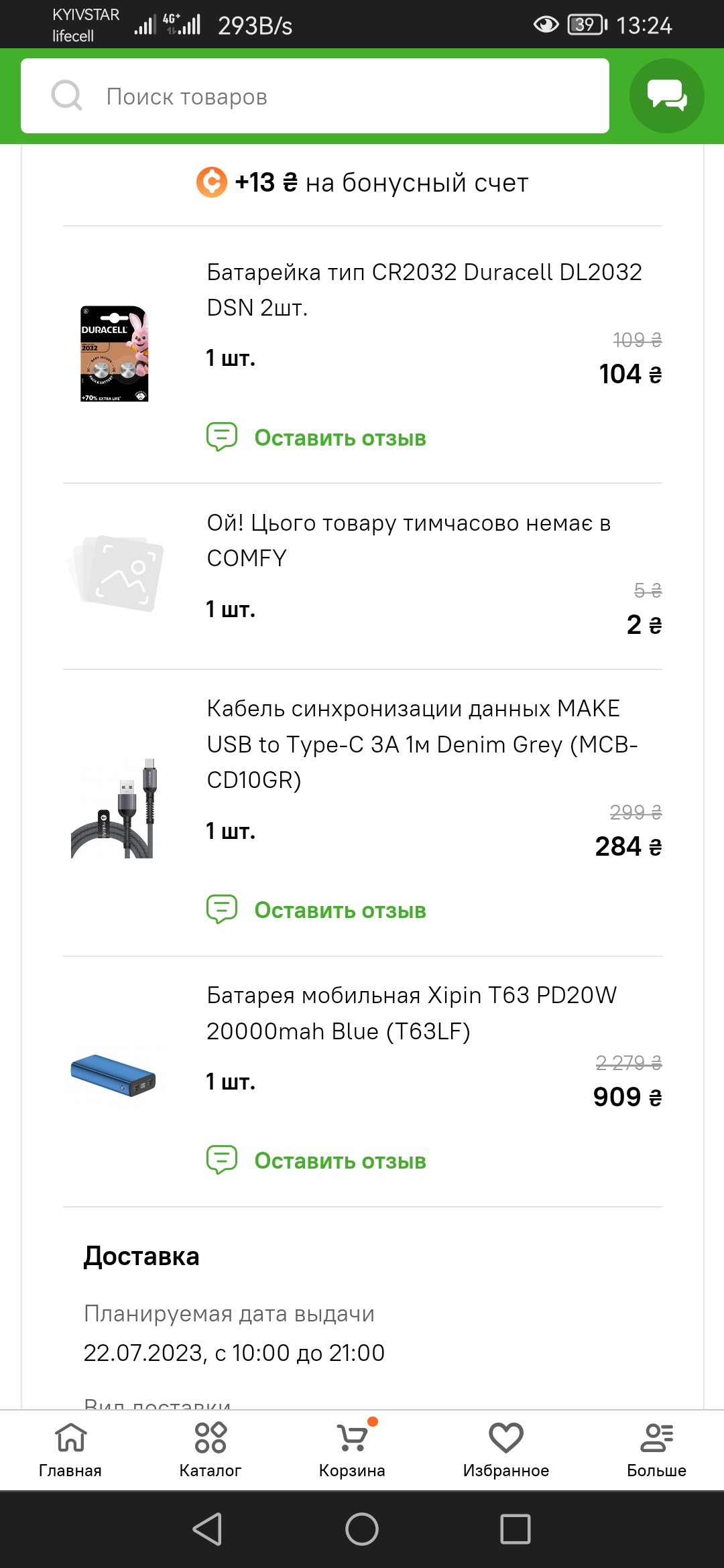This screenshot has height=1568, width=724.
Task: Tap the search magnifier icon
Action: coord(67,96)
